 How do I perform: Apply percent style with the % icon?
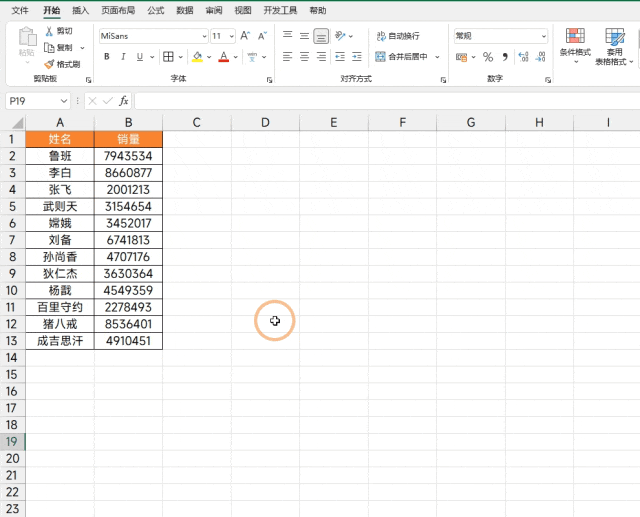point(487,57)
